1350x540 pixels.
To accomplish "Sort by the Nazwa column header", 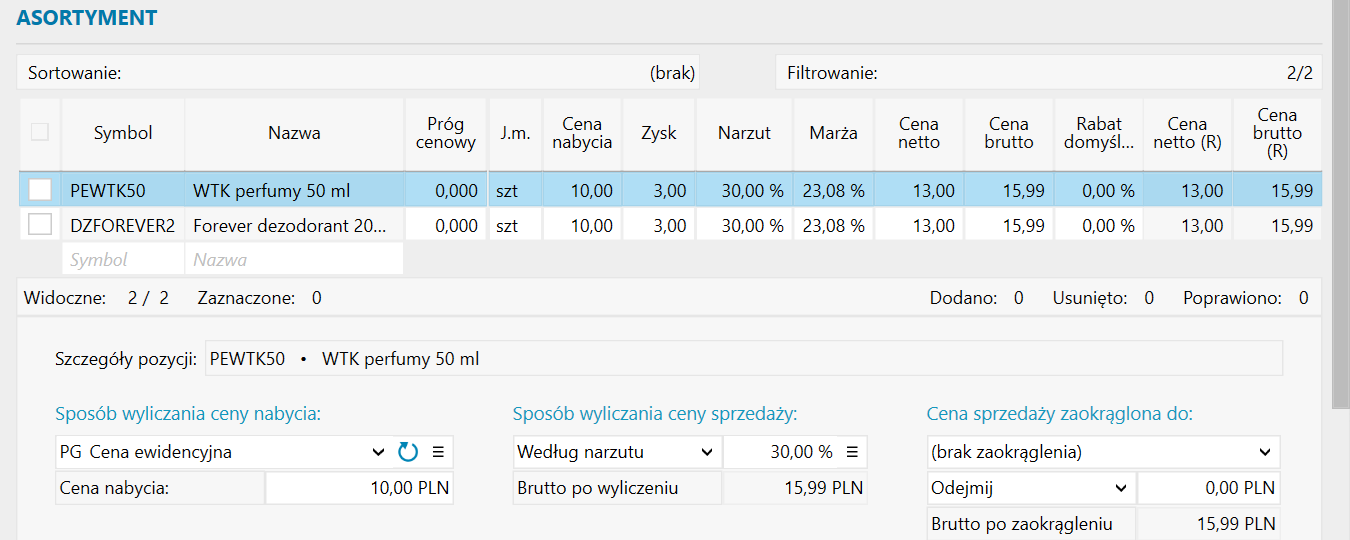I will 294,133.
